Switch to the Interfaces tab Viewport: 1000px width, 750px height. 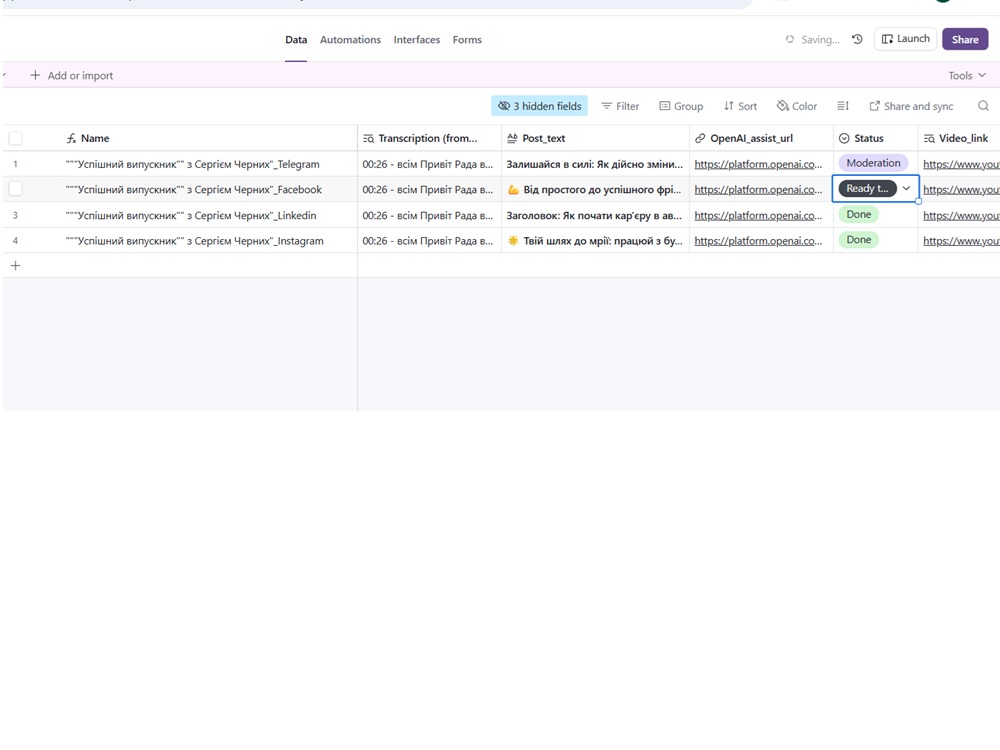point(416,40)
